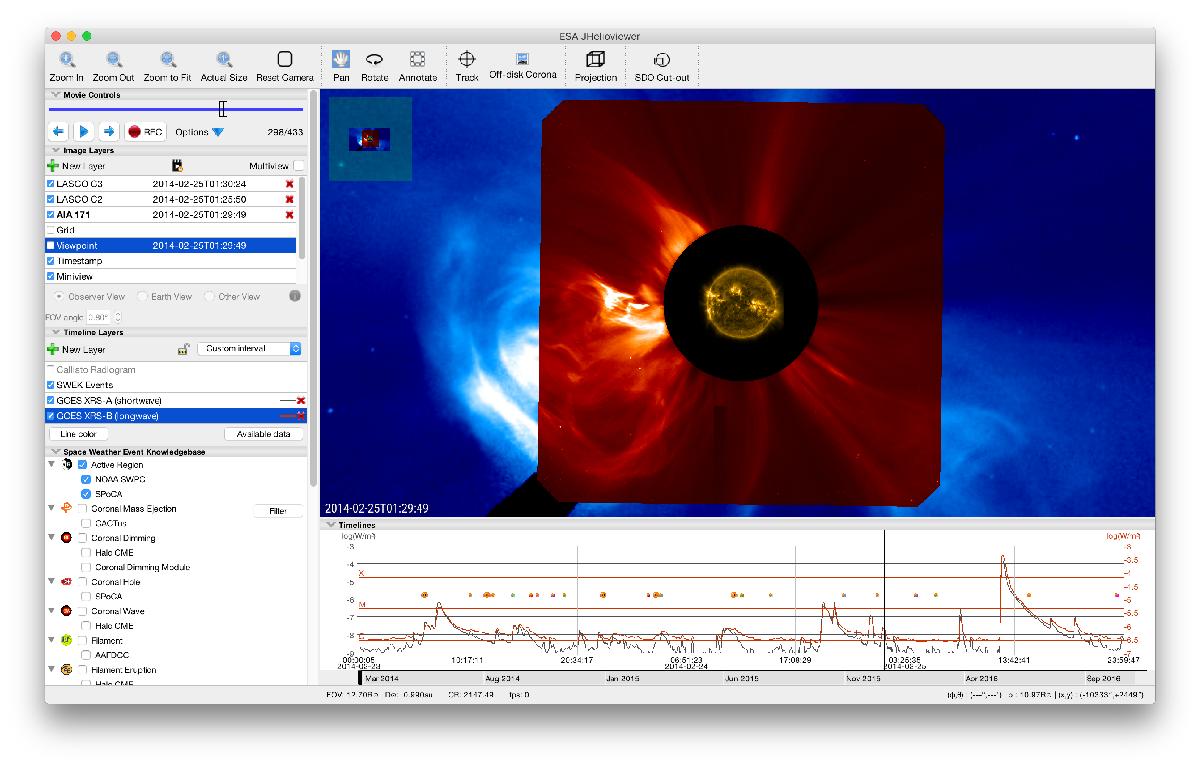Screen dimensions: 1200x767
Task: Click the Line color button
Action: pyautogui.click(x=78, y=434)
